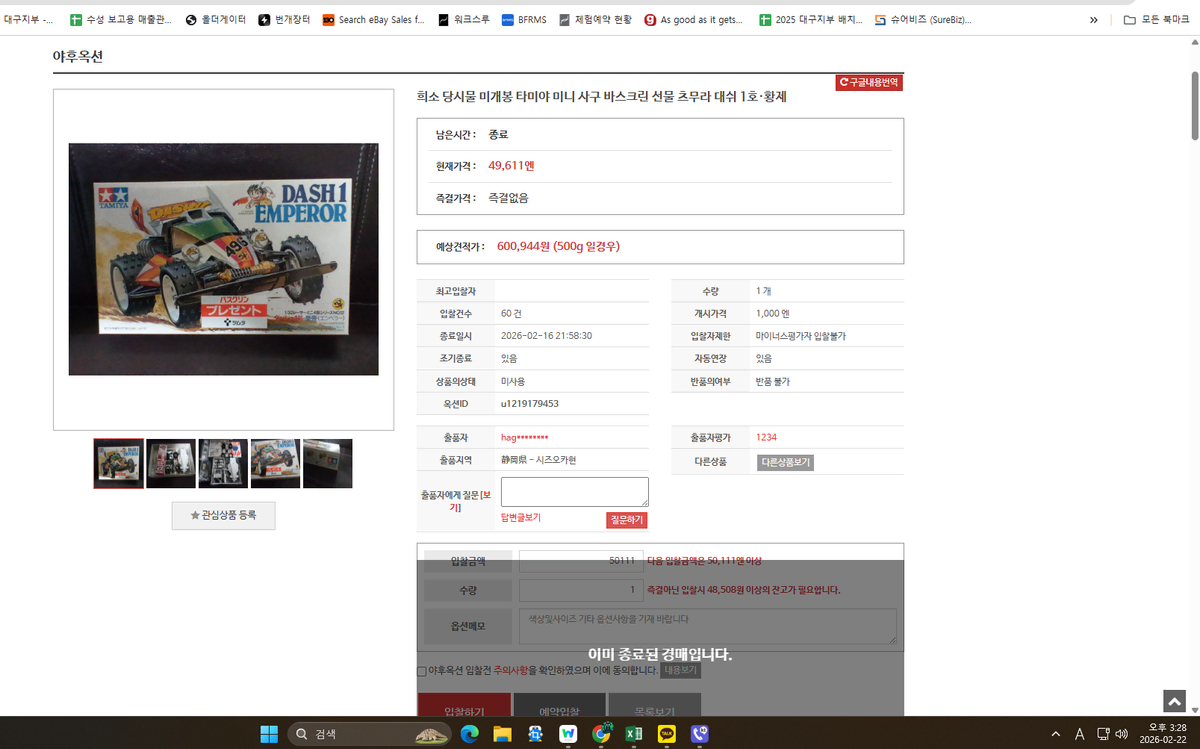Image resolution: width=1200 pixels, height=749 pixels.
Task: Select the third product thumbnail
Action: click(223, 464)
